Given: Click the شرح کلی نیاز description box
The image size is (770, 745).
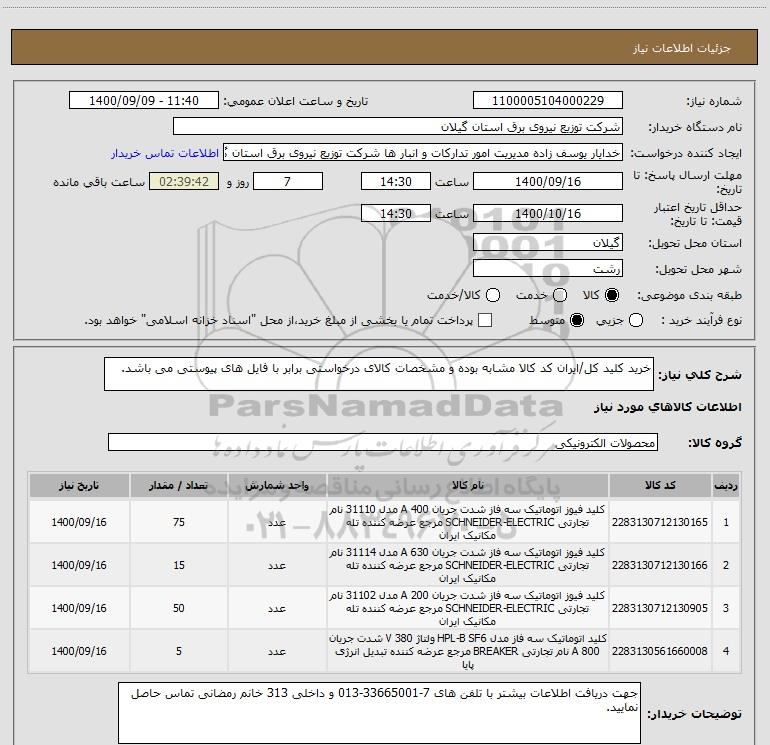Looking at the screenshot, I should pyautogui.click(x=379, y=374).
